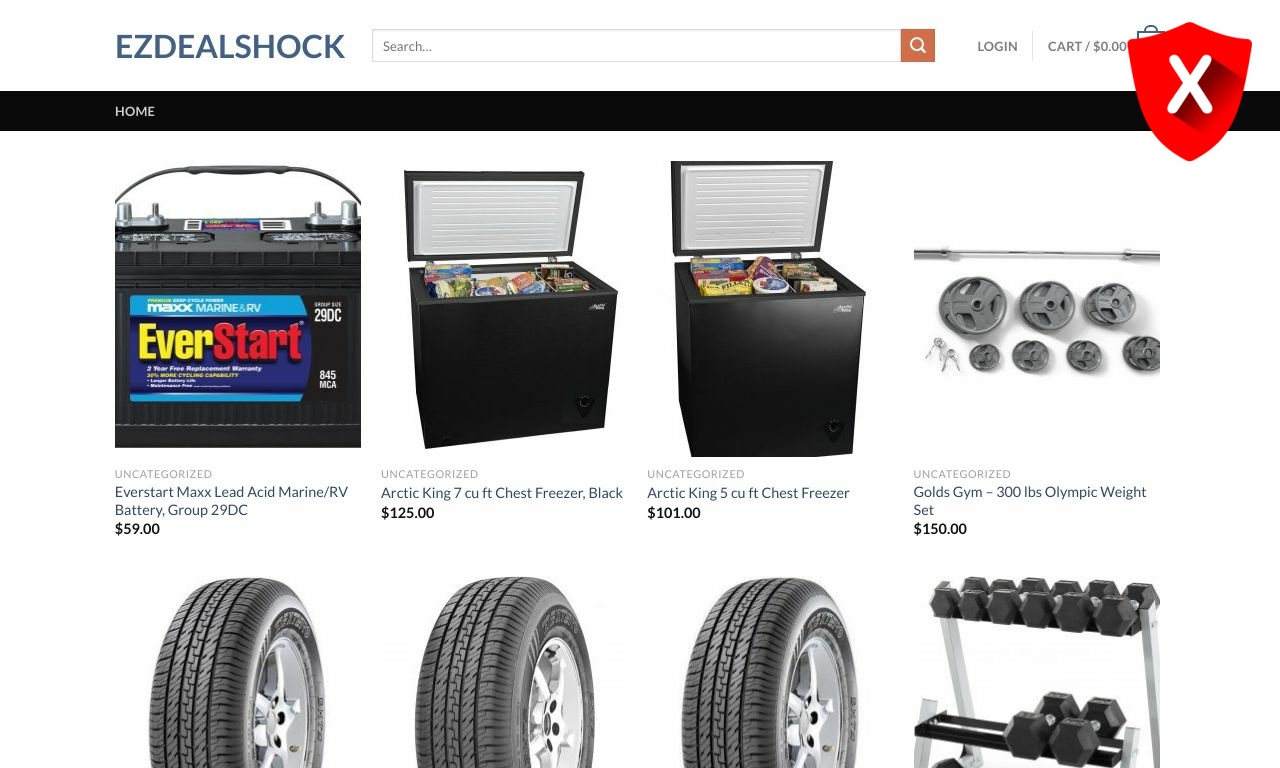Screen dimensions: 1280x768
Task: Click the orange search magnifier button
Action: point(918,45)
